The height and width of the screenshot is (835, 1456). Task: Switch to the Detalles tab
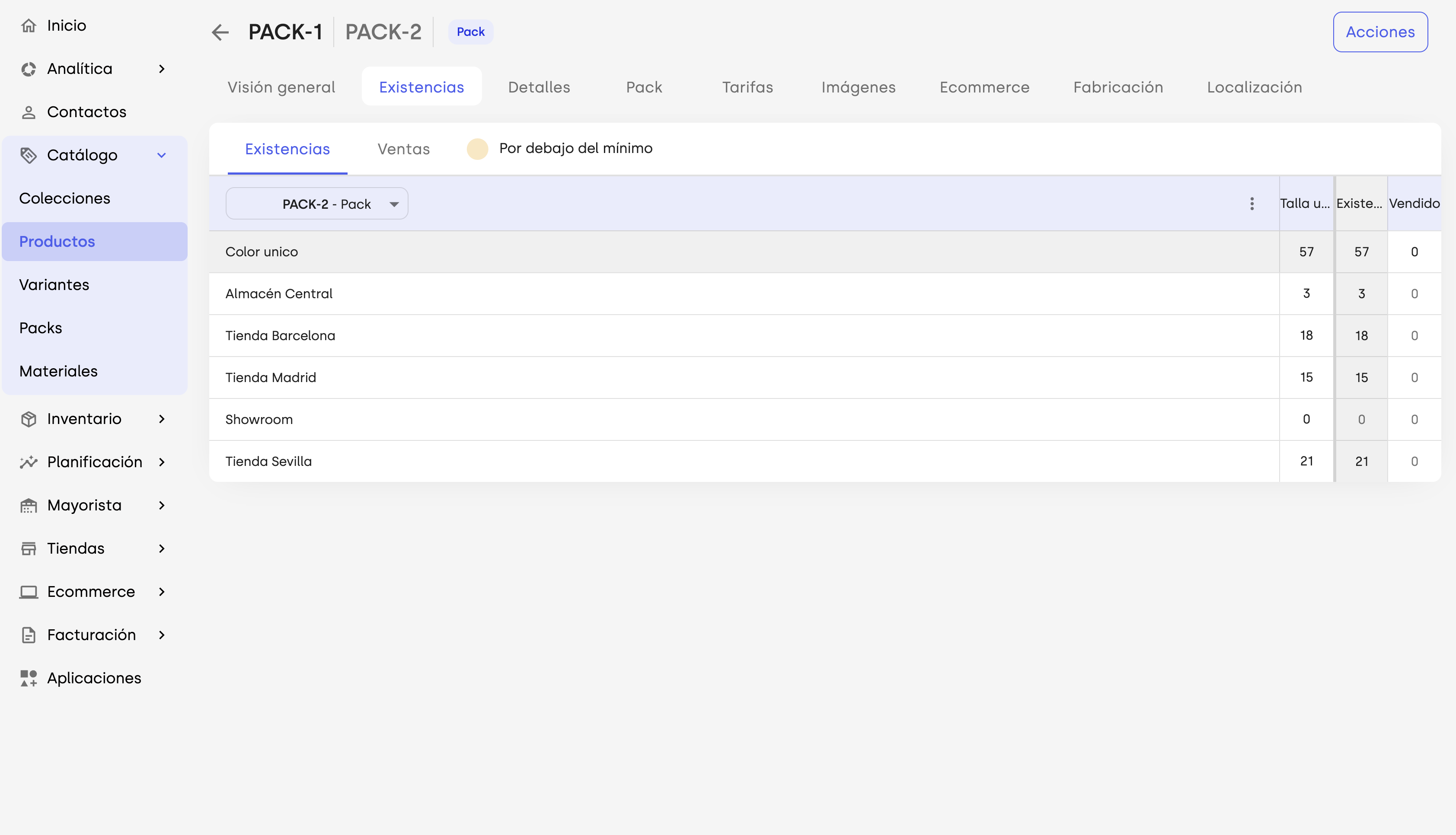pos(539,87)
